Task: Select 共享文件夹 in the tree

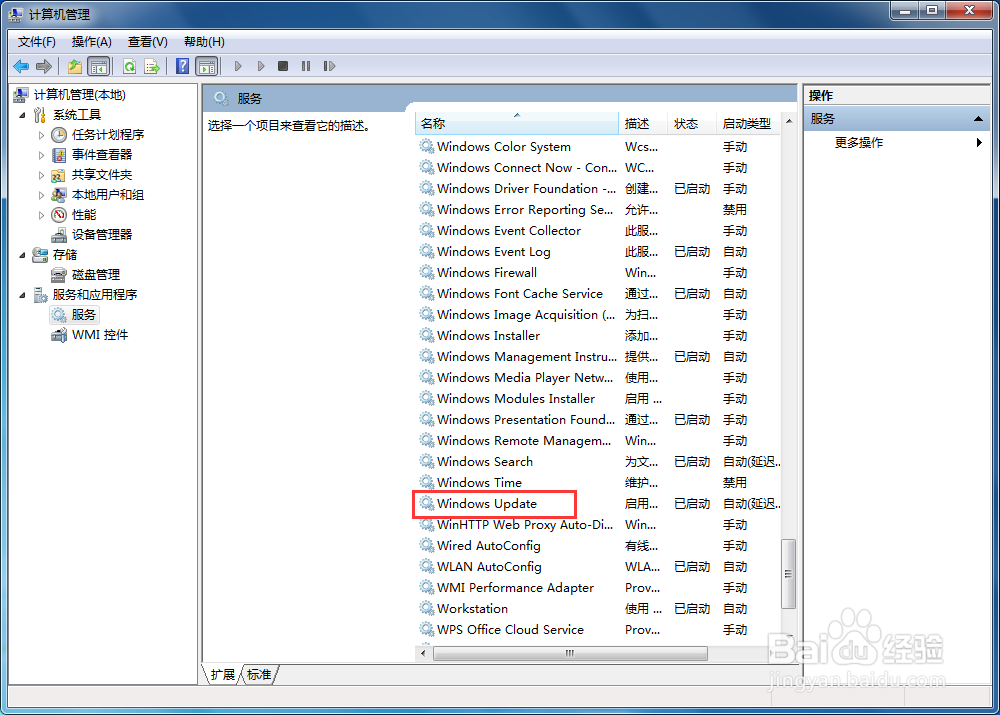Action: point(102,175)
